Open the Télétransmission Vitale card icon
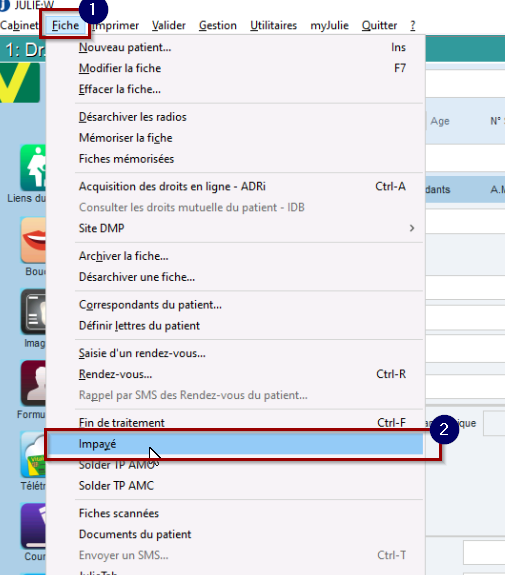Image resolution: width=505 pixels, height=575 pixels. (33, 455)
